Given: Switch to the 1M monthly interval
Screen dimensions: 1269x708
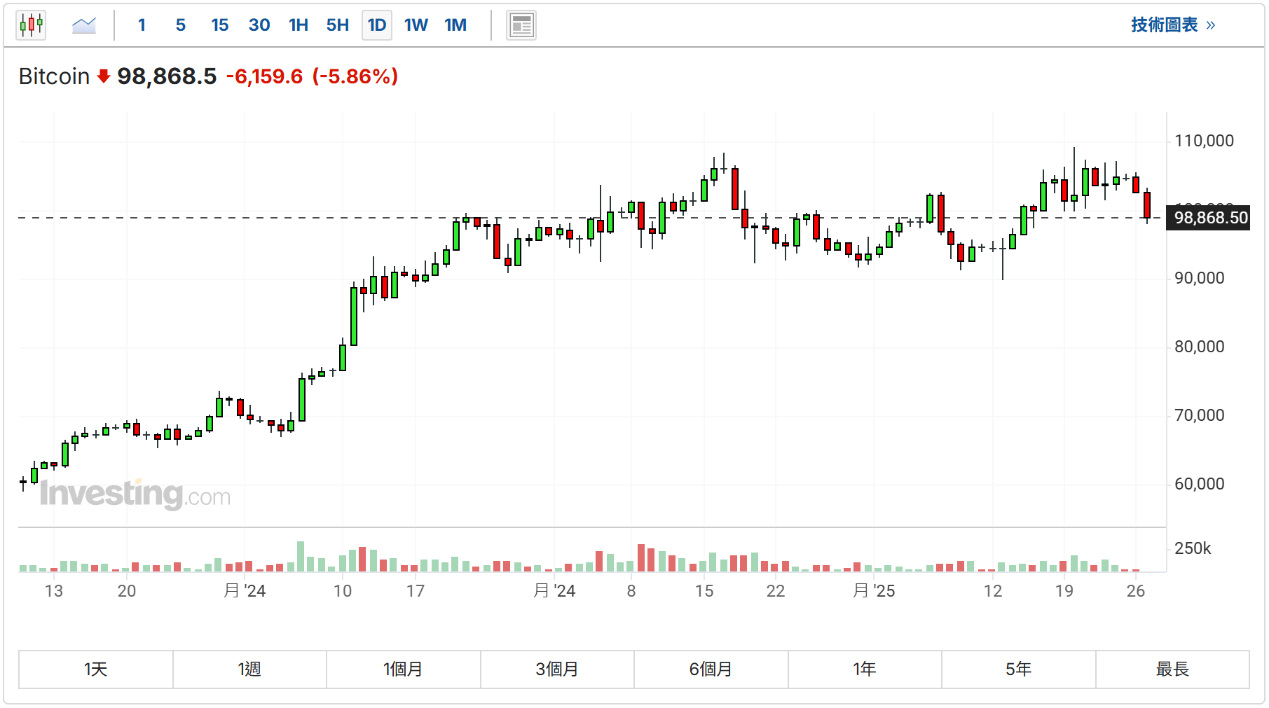Looking at the screenshot, I should click(455, 25).
